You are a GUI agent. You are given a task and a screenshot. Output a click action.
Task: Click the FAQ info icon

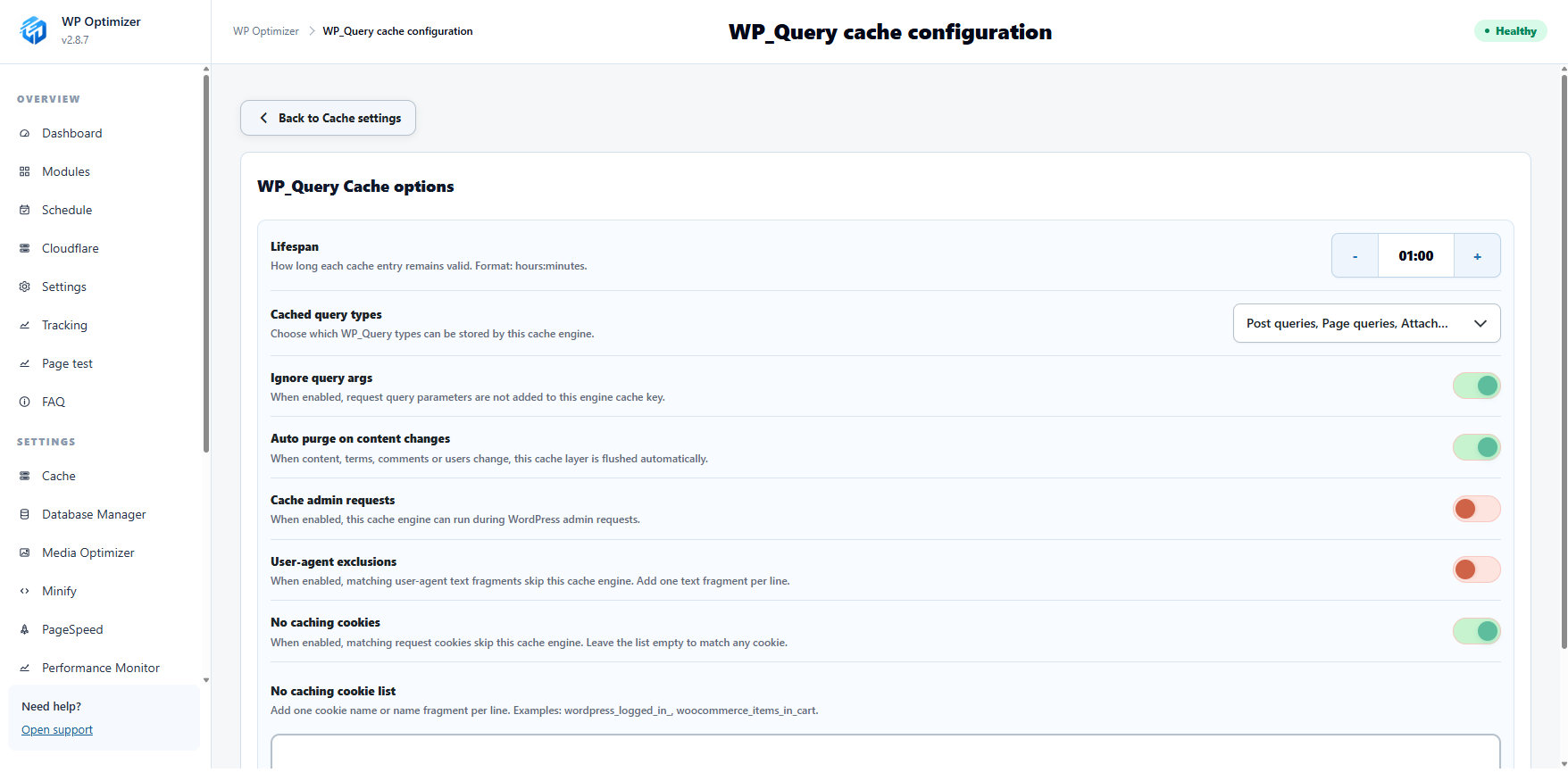coord(25,402)
